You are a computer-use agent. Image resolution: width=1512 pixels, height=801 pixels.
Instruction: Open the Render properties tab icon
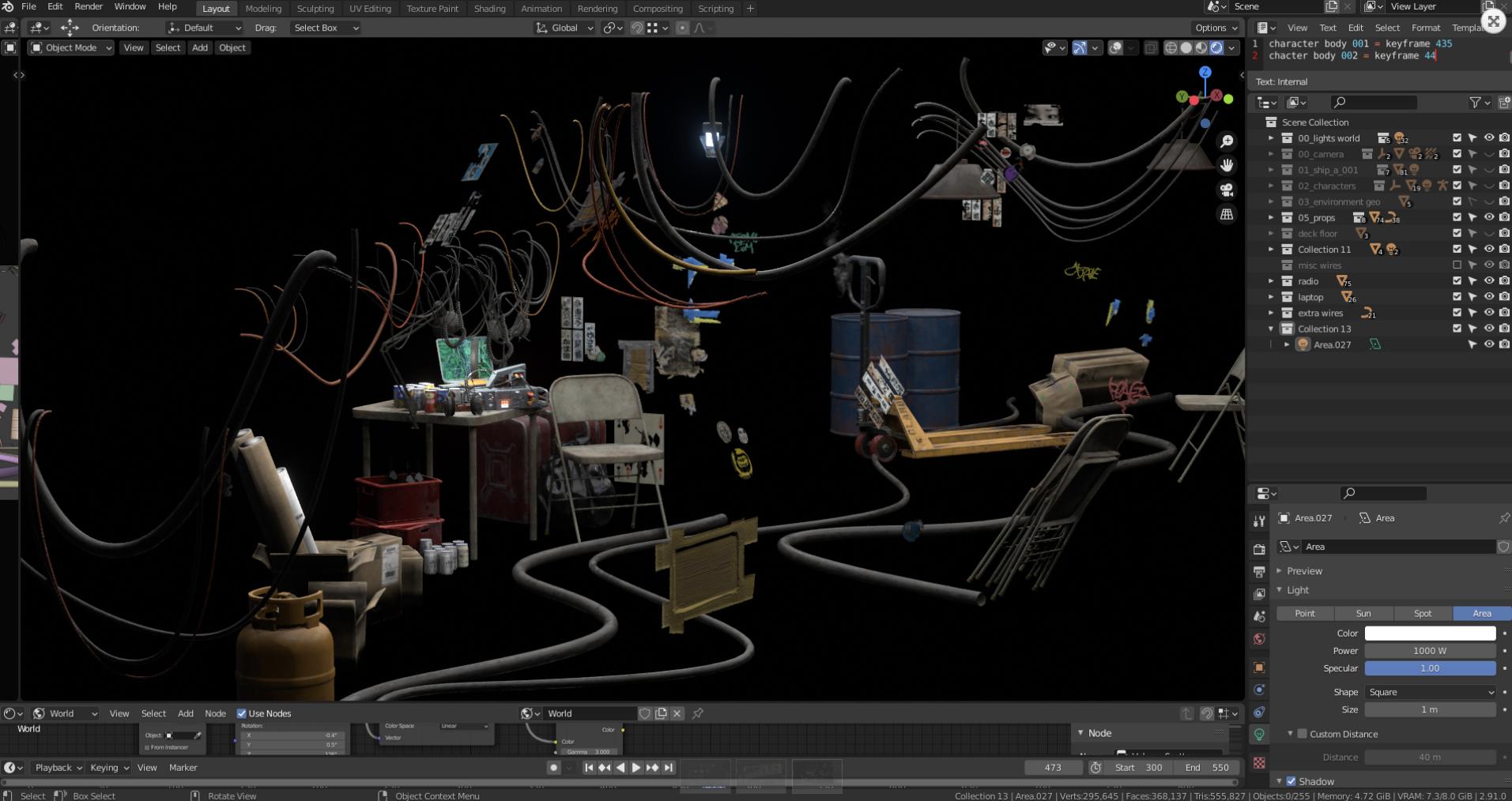1259,549
